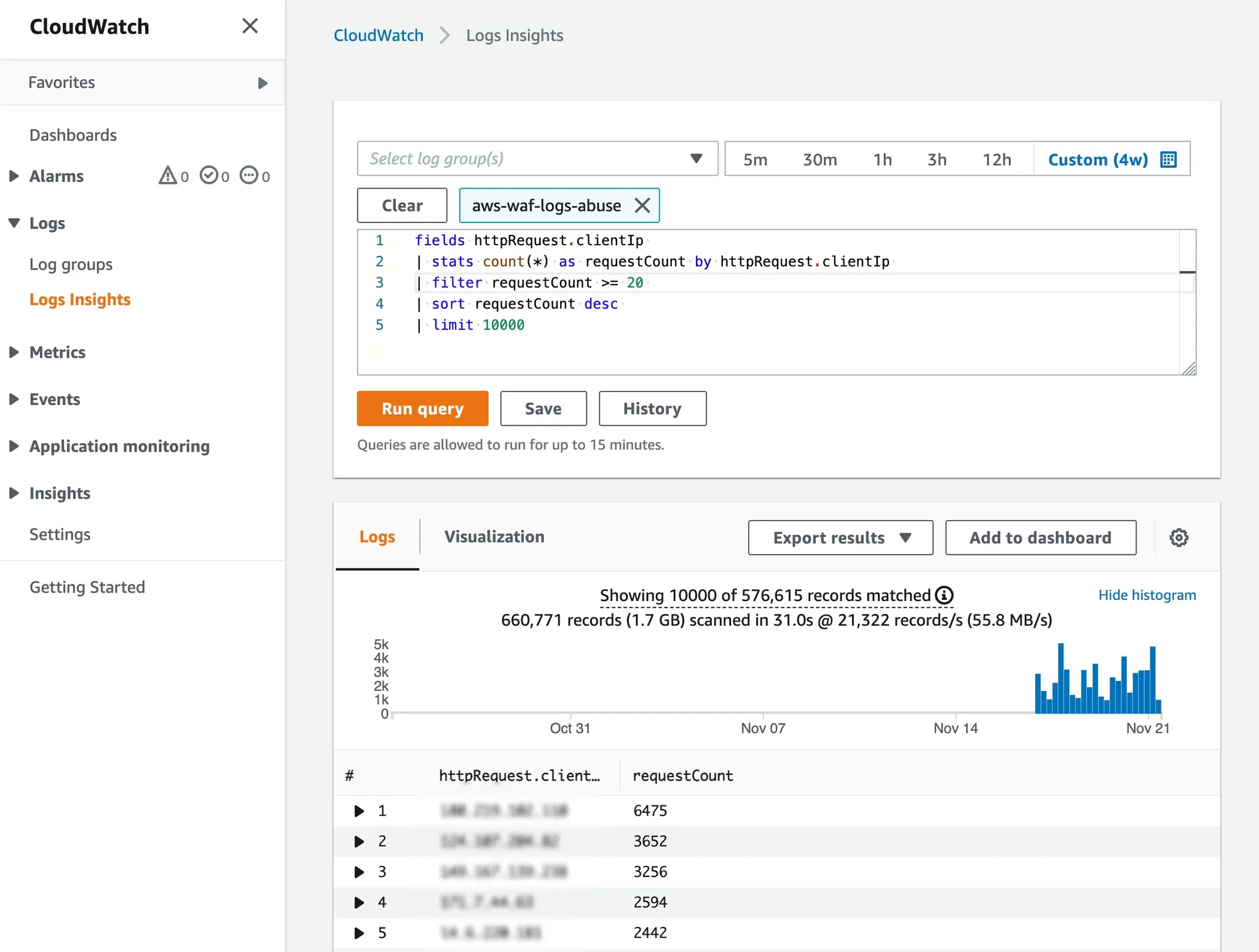This screenshot has width=1259, height=952.
Task: Select the 12h time range option
Action: (x=996, y=160)
